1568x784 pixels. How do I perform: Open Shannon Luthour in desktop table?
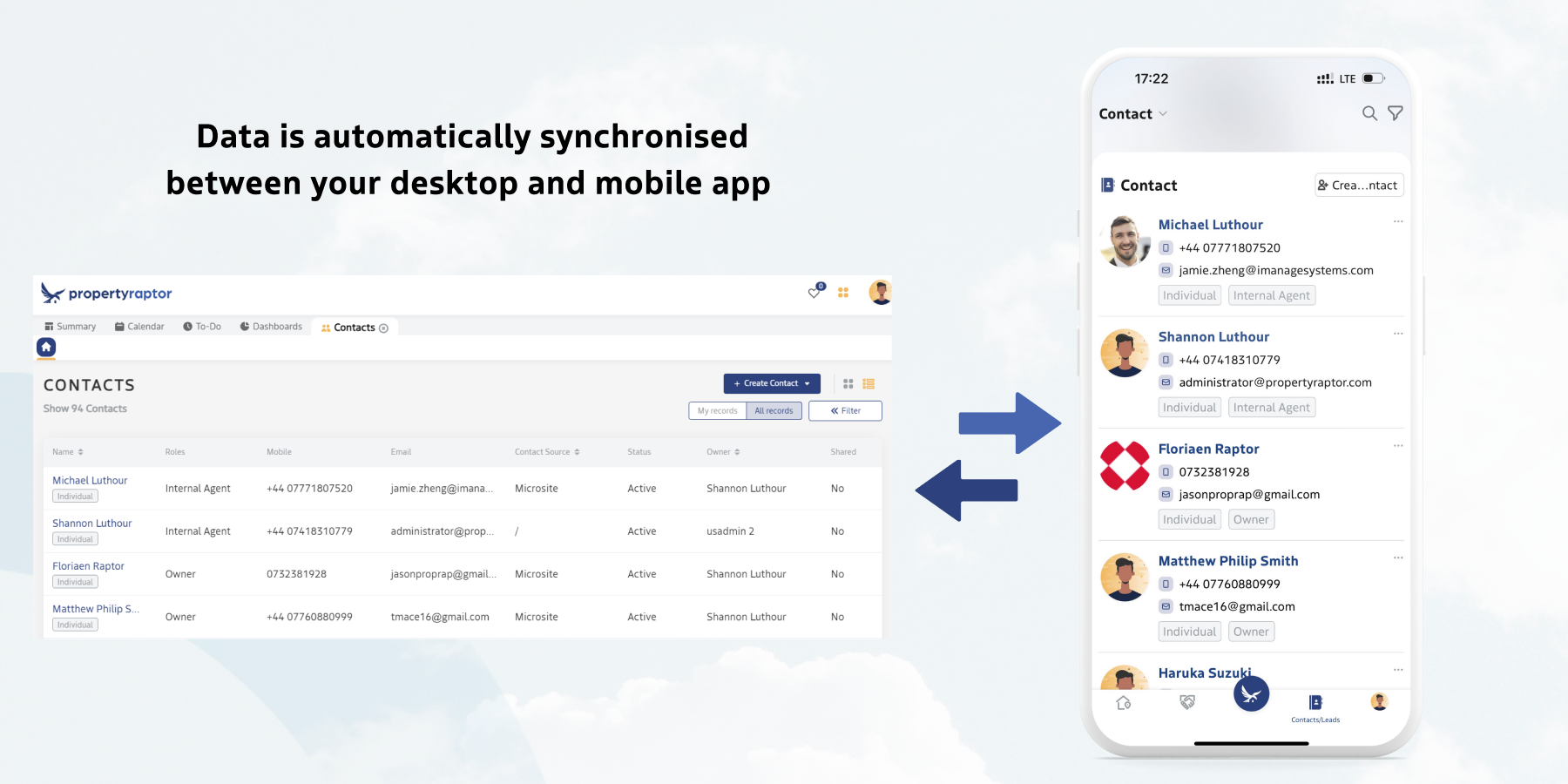point(92,524)
